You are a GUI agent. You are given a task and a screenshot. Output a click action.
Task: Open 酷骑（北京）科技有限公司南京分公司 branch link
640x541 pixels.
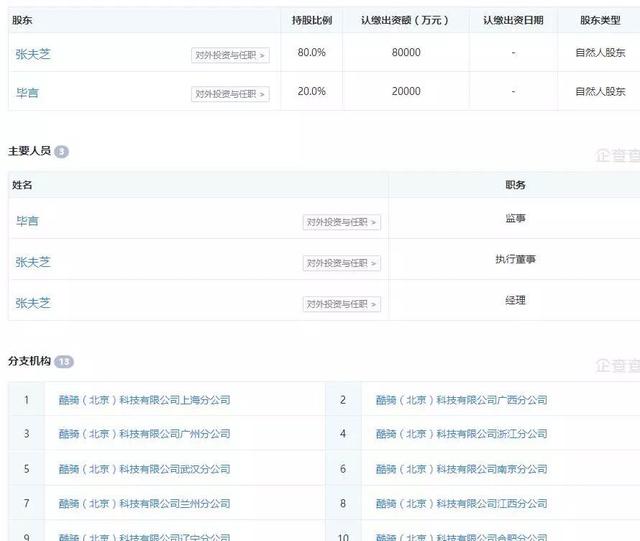(x=462, y=469)
